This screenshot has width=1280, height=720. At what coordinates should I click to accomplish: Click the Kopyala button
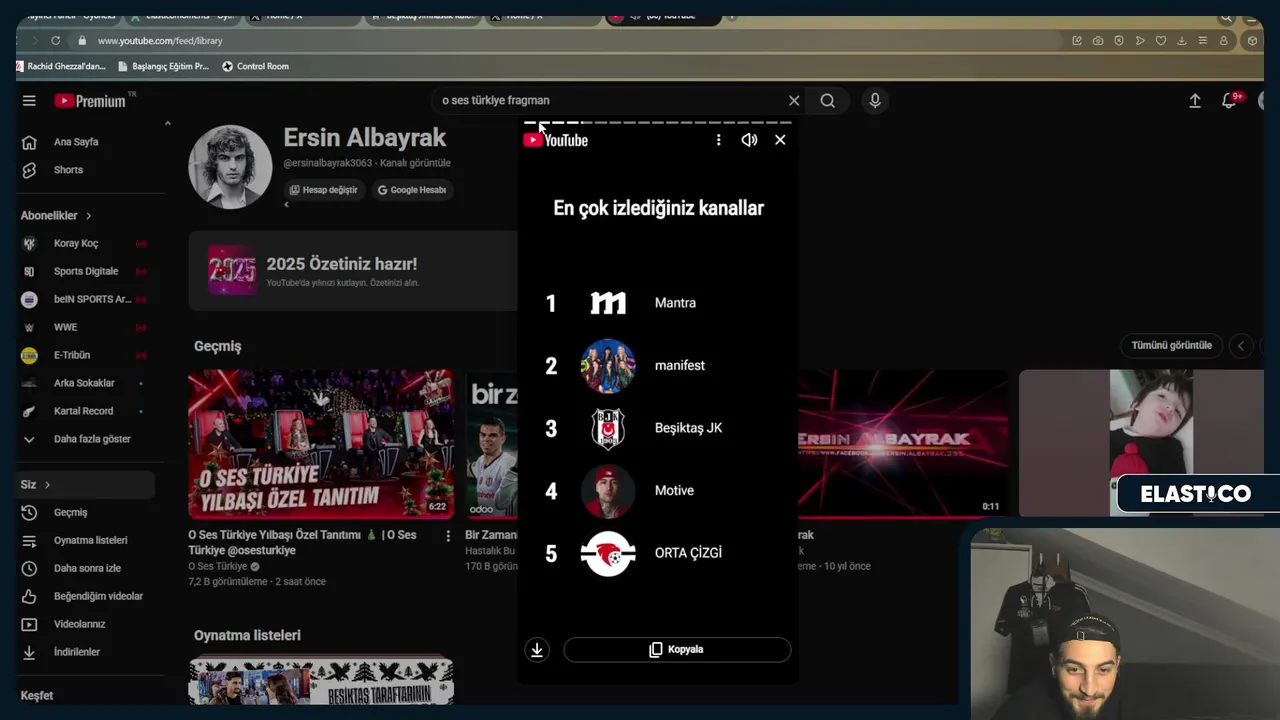tap(677, 650)
